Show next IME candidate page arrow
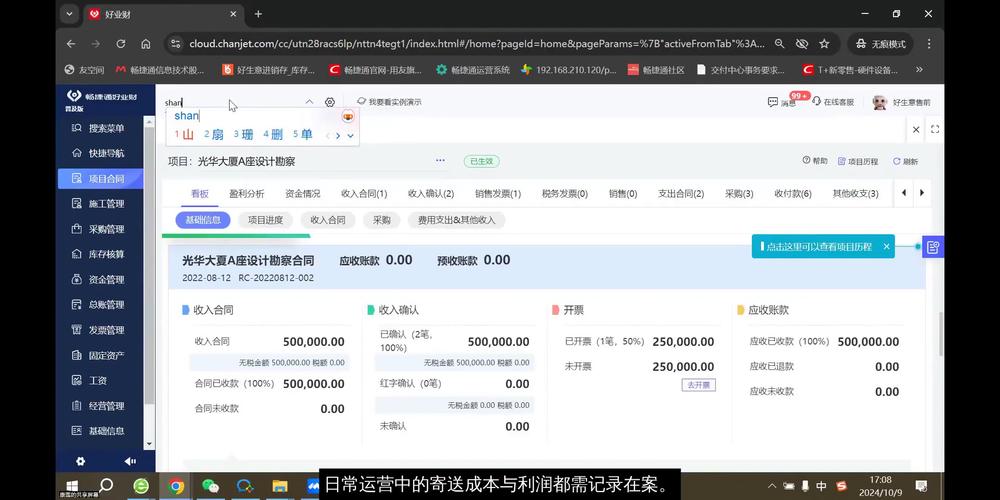The image size is (1000, 500). (x=338, y=135)
